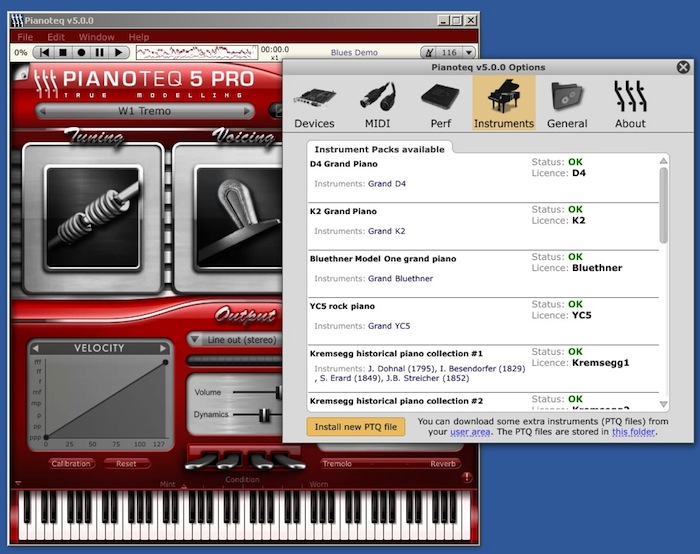Adjust the Condition slider marker
Image resolution: width=700 pixels, height=554 pixels.
(184, 487)
